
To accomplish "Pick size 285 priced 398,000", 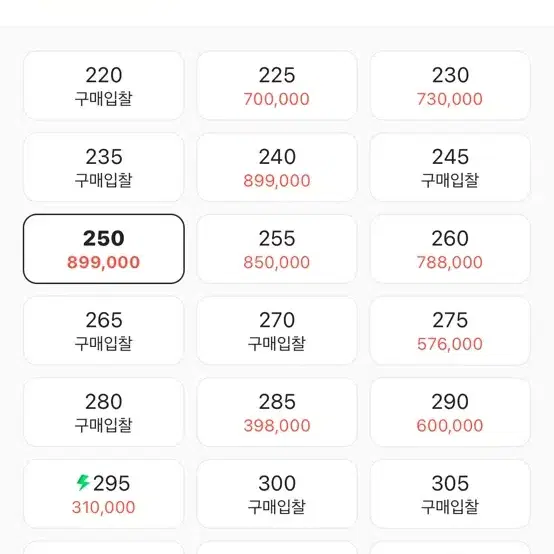I will click(277, 412).
